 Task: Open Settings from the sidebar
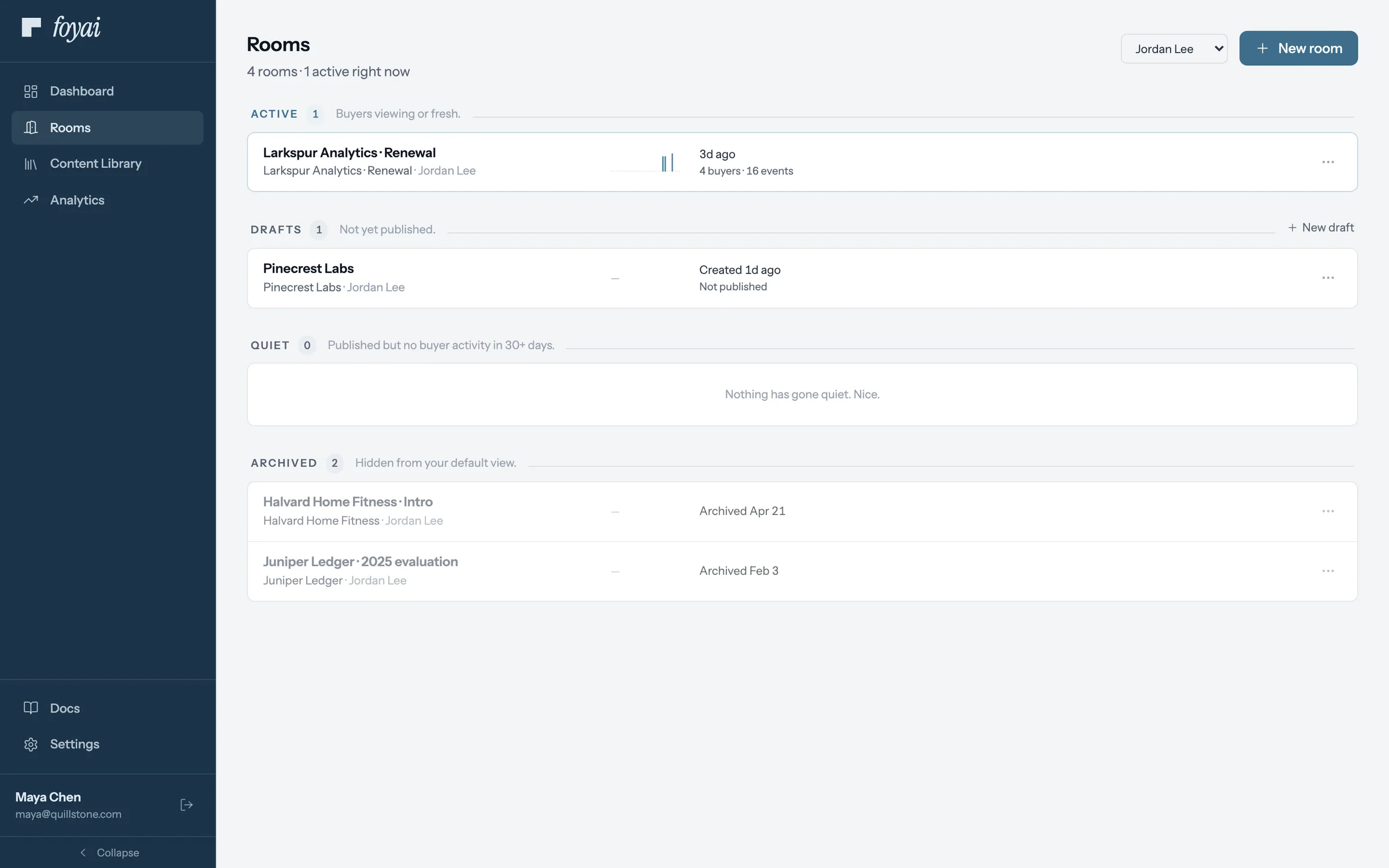108,744
